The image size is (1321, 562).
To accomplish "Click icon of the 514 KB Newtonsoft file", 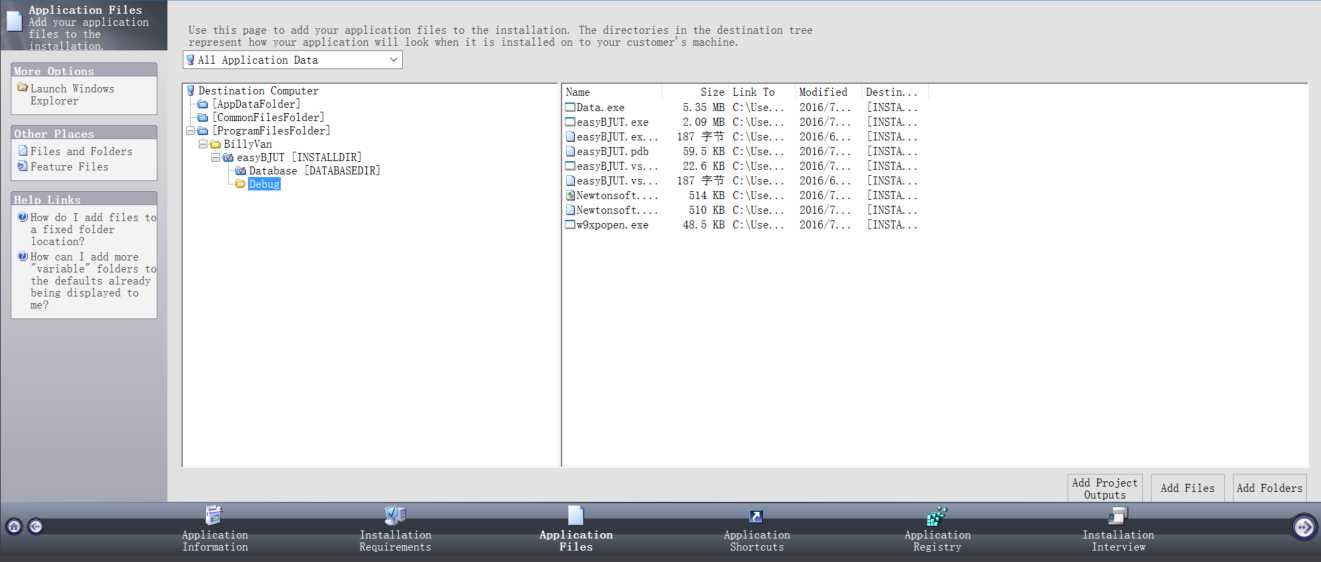I will pyautogui.click(x=570, y=196).
